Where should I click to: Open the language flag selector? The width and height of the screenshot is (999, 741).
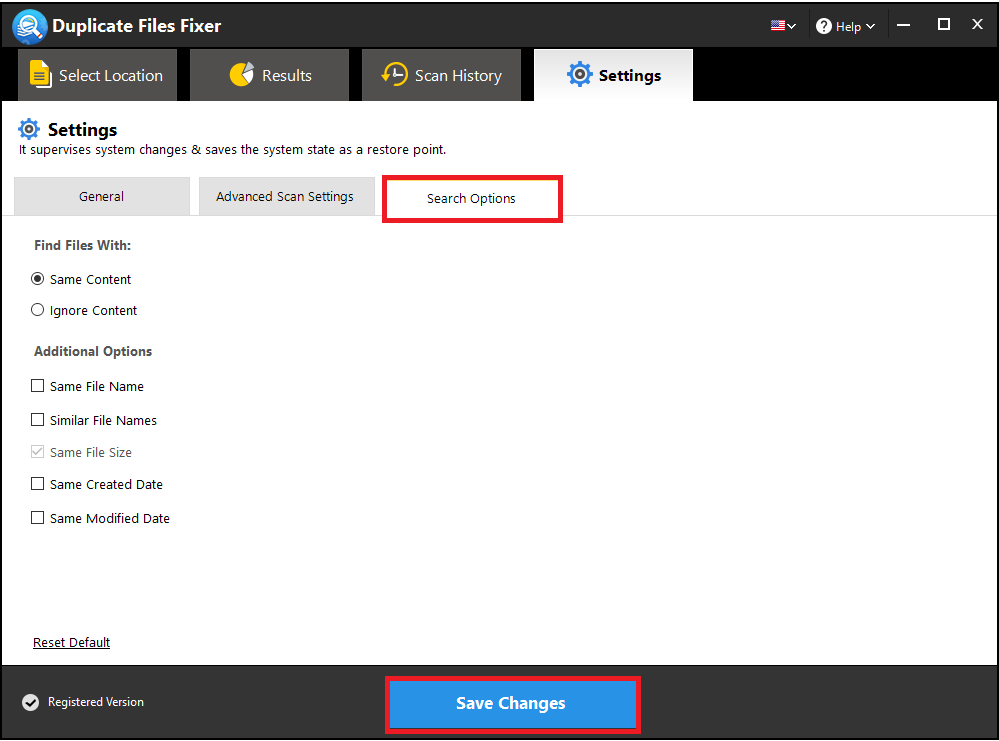(783, 26)
